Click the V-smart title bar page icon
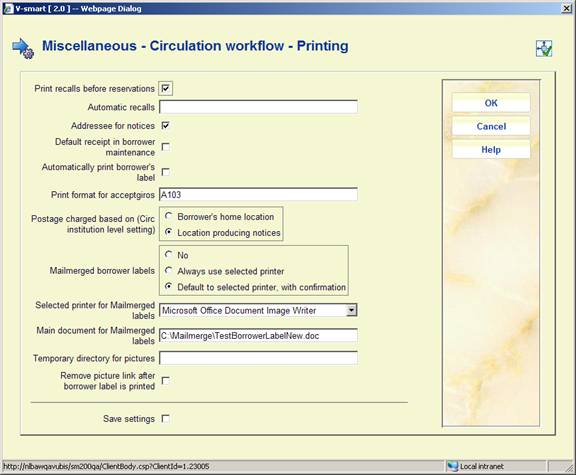This screenshot has width=576, height=475. click(x=8, y=8)
